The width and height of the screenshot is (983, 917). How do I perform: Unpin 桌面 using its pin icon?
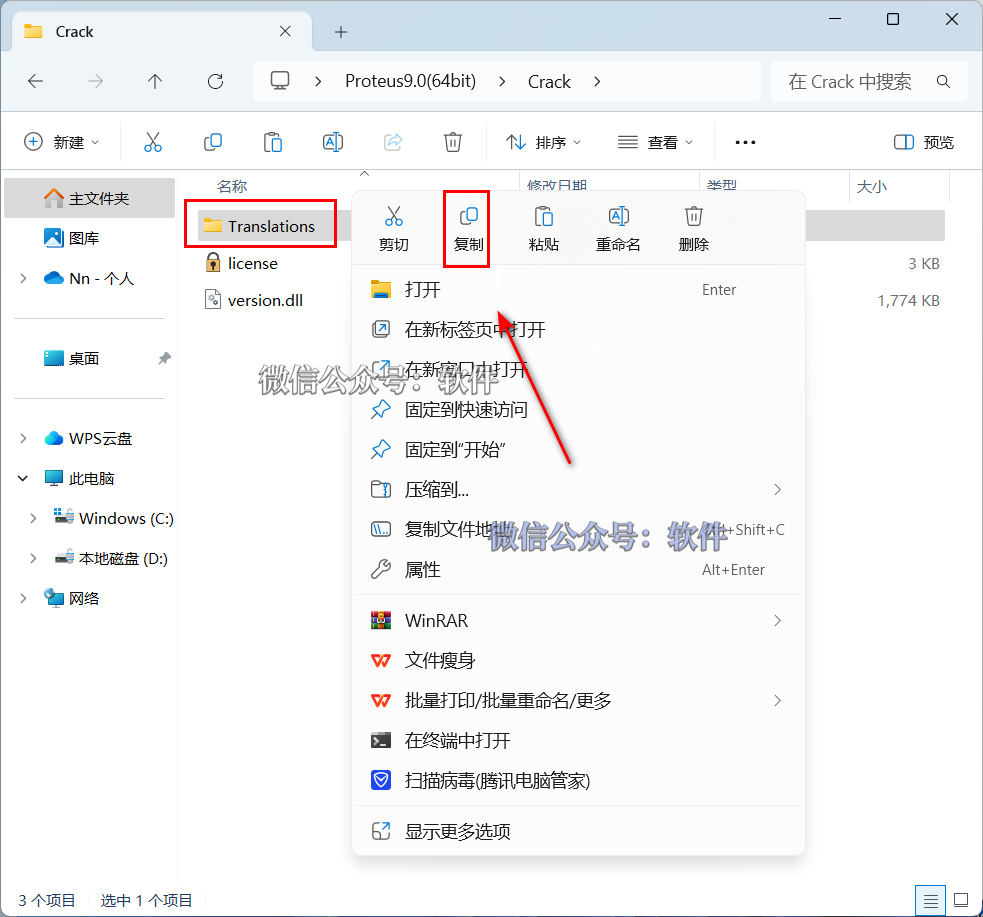coord(164,359)
